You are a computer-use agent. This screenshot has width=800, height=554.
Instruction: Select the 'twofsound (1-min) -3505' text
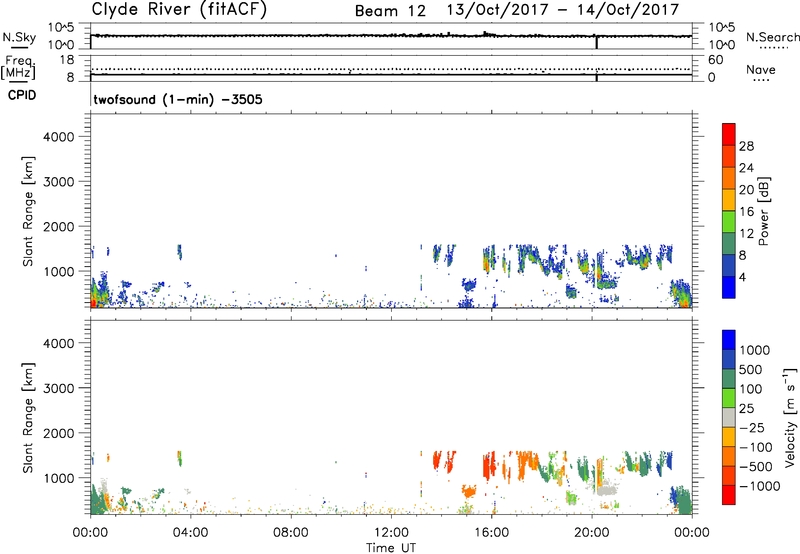point(178,99)
